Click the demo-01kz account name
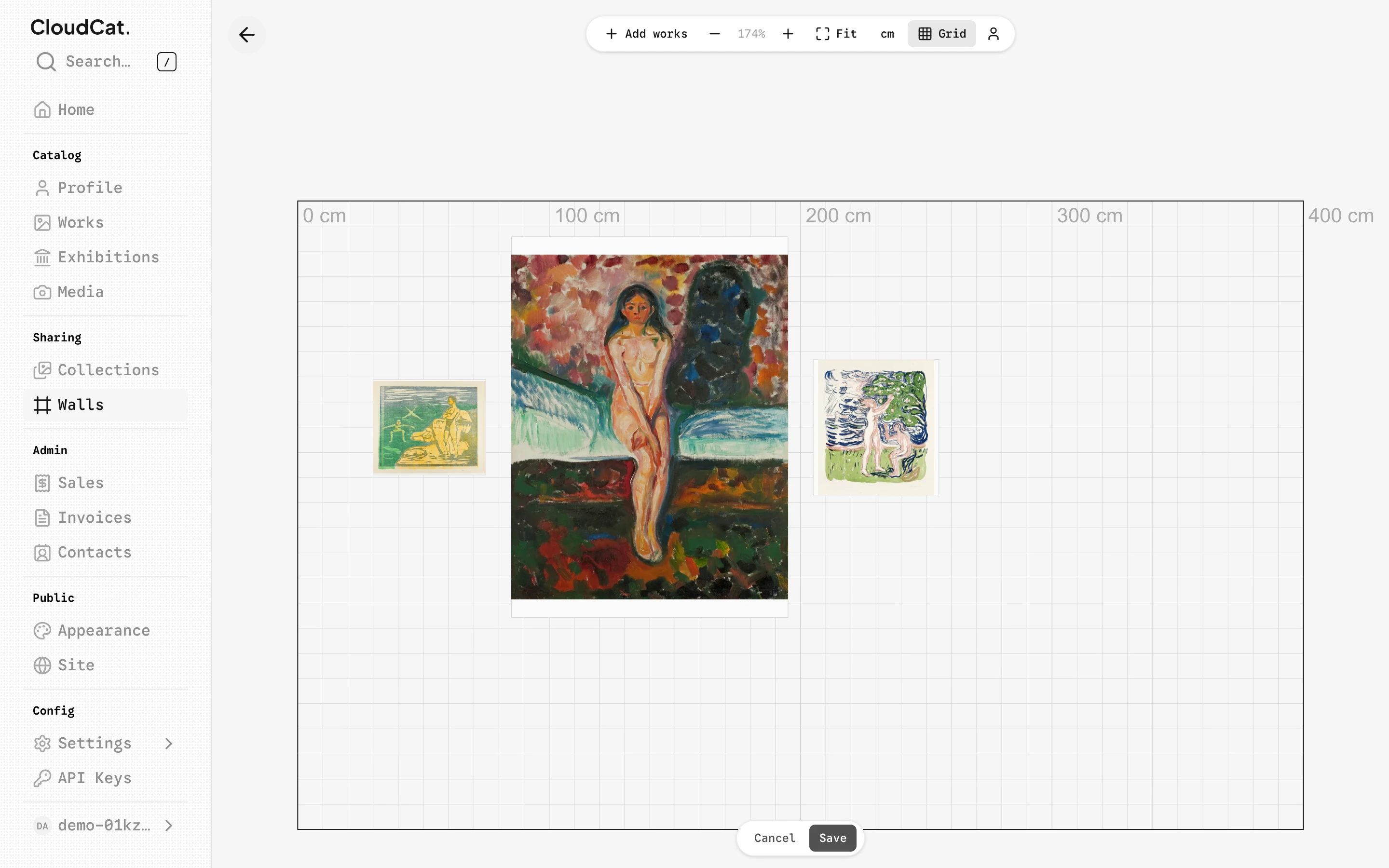The height and width of the screenshot is (868, 1389). (104, 826)
